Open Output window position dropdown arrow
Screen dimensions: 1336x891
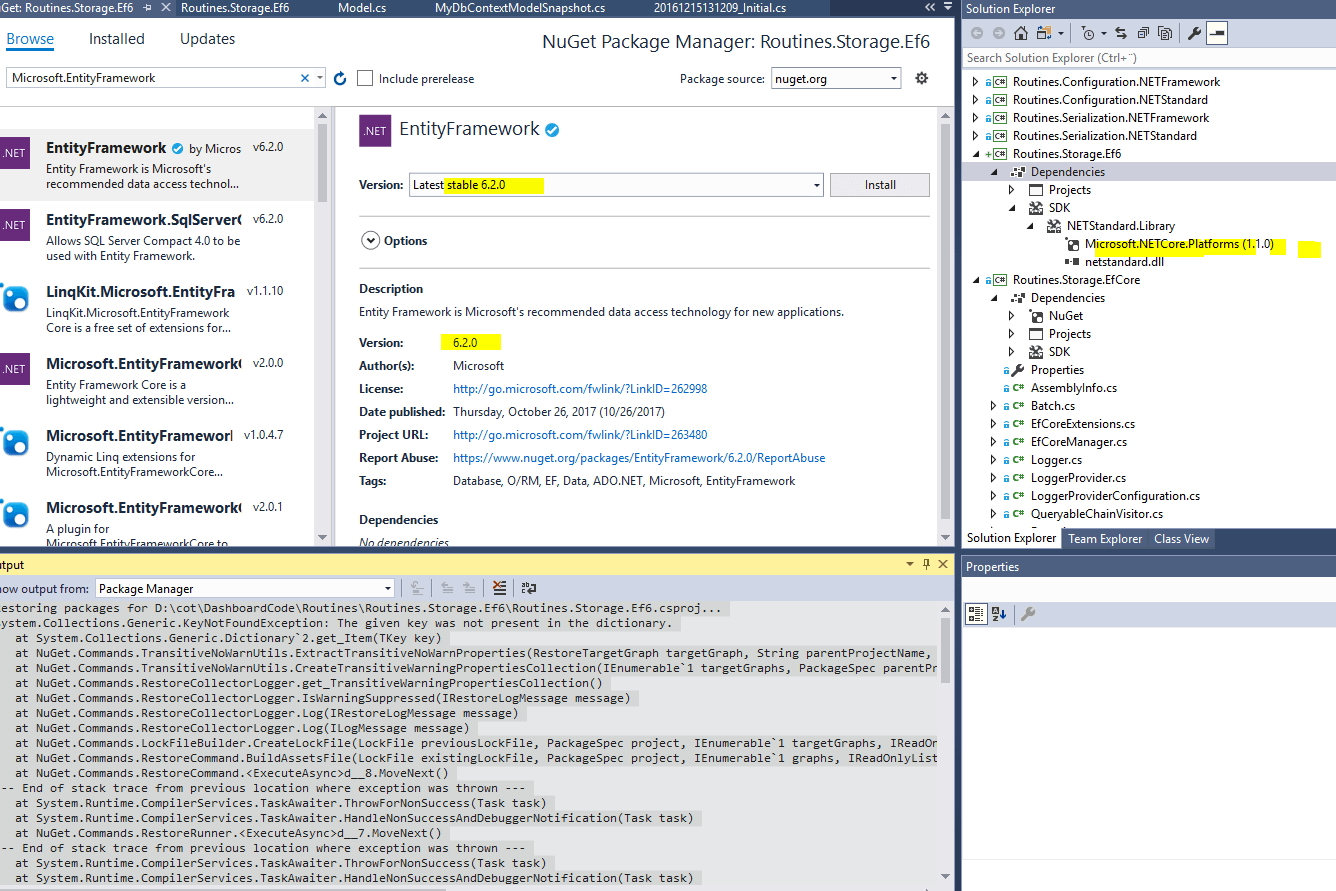[910, 565]
